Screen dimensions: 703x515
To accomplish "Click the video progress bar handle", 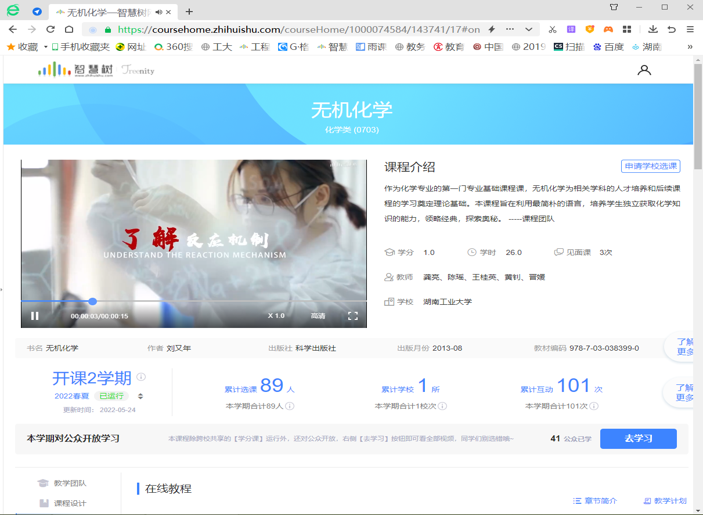I will pyautogui.click(x=92, y=301).
